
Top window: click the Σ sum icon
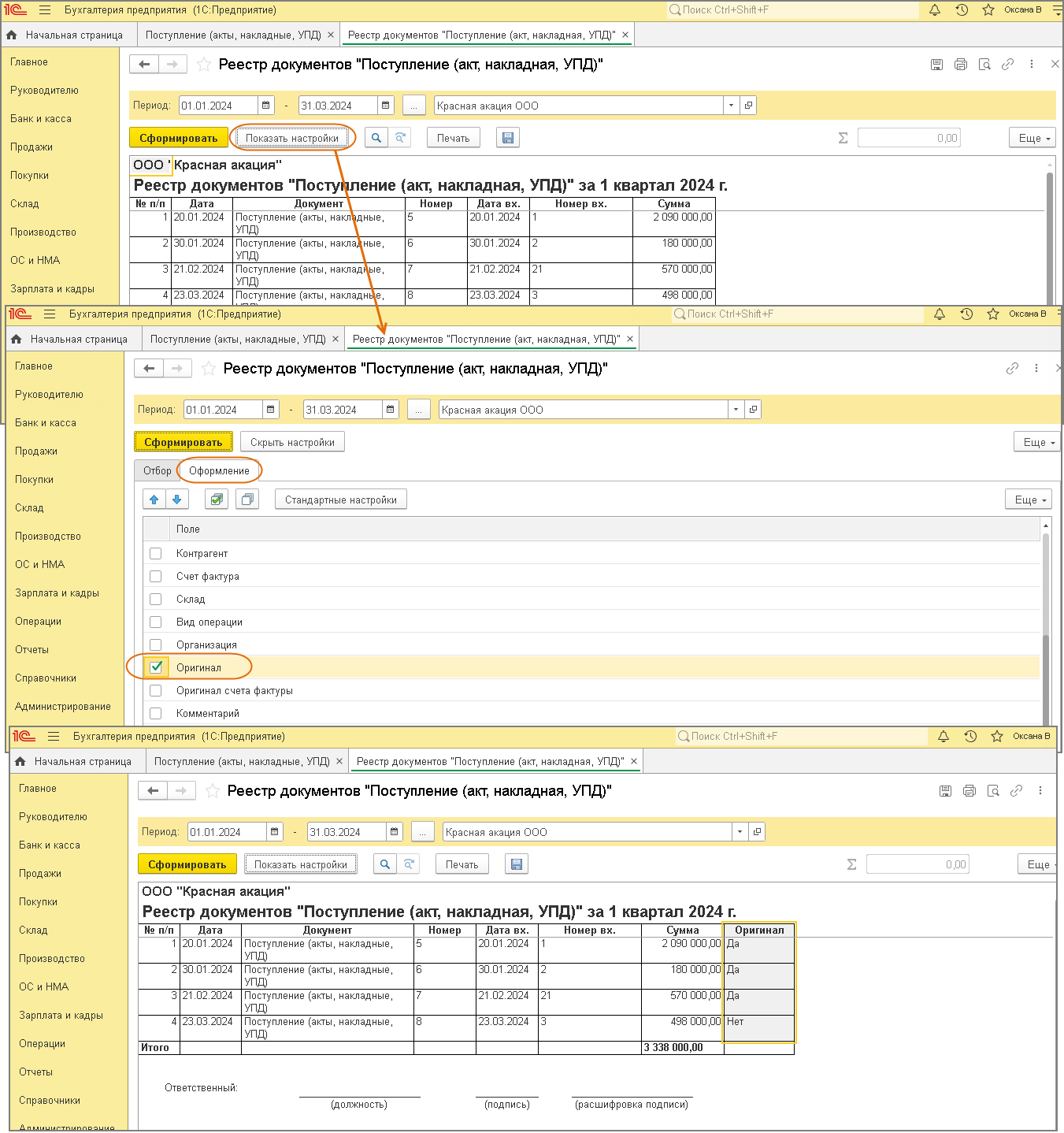843,138
